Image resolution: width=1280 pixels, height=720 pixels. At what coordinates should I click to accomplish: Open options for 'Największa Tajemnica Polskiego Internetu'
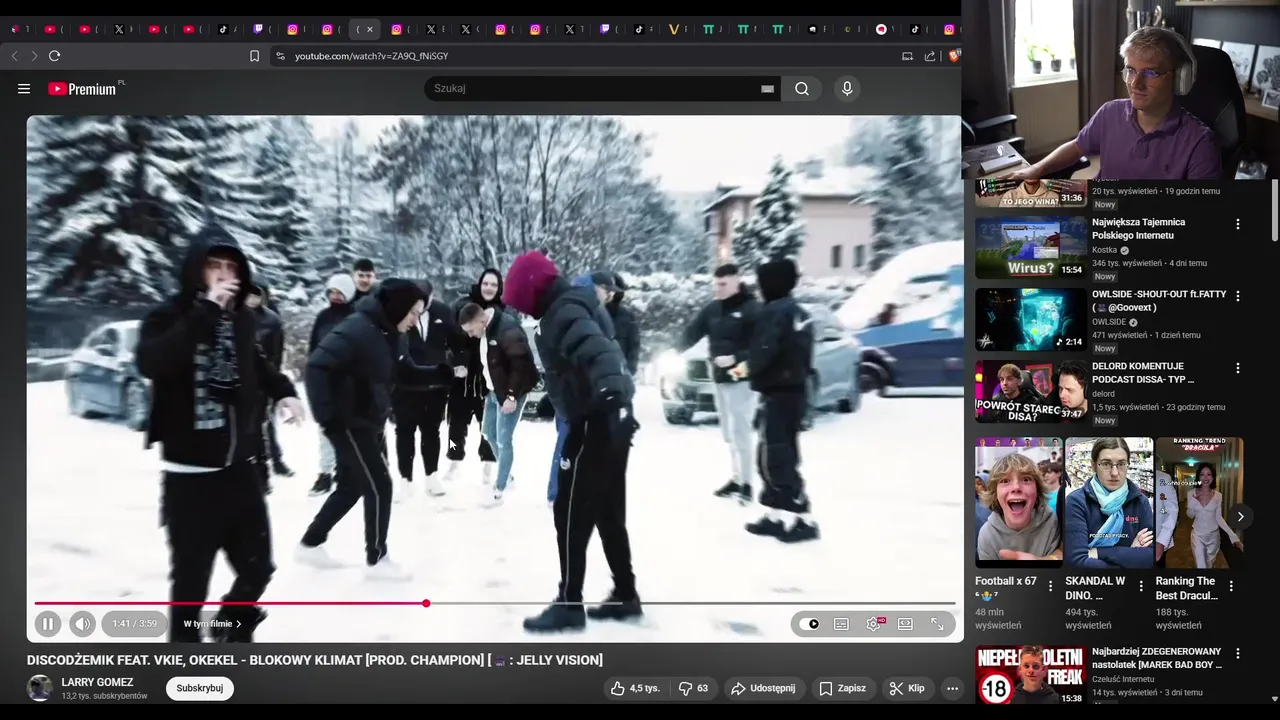(x=1238, y=224)
